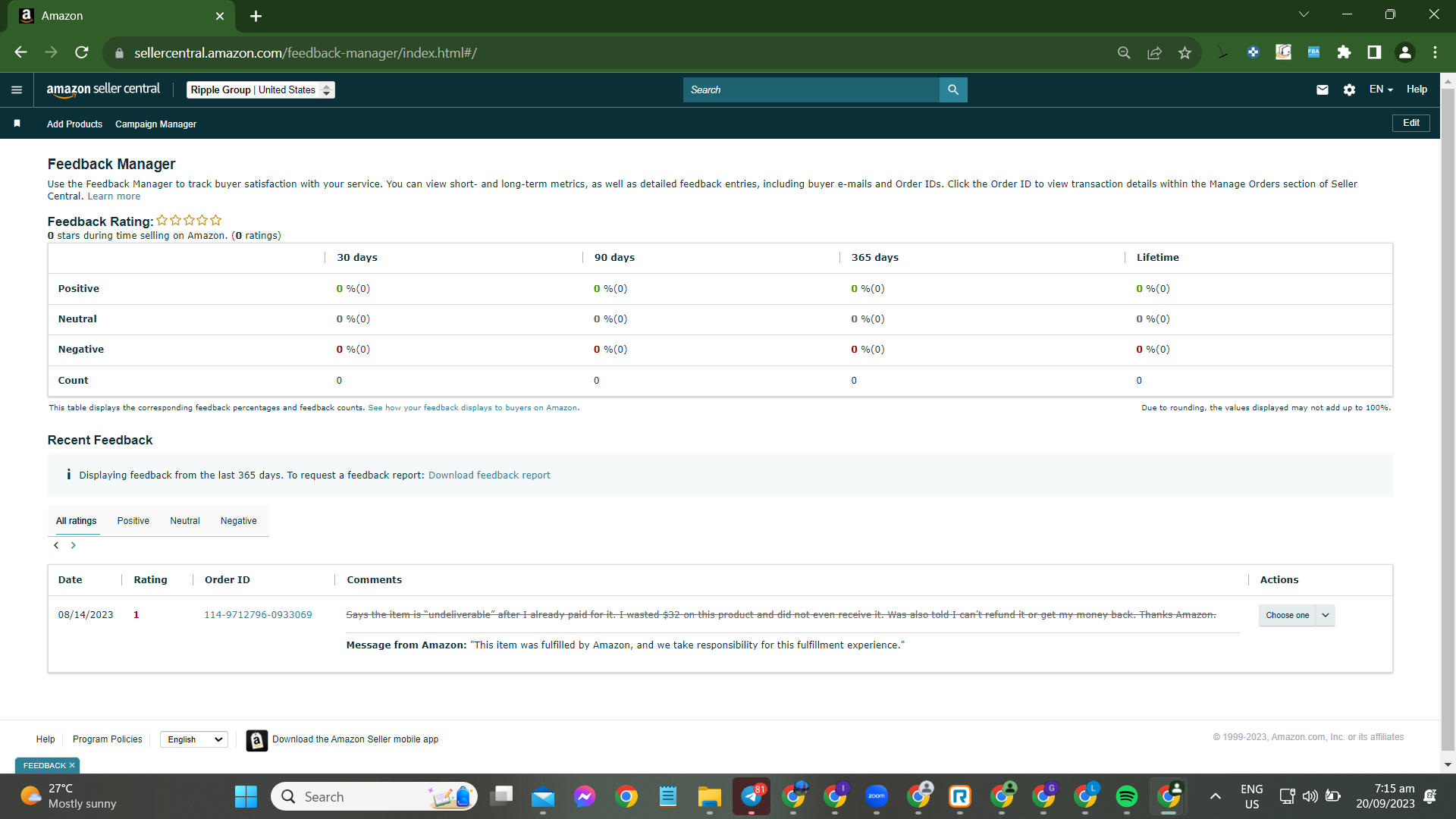Open the taskbar weather widget
The height and width of the screenshot is (819, 1456).
pyautogui.click(x=68, y=796)
